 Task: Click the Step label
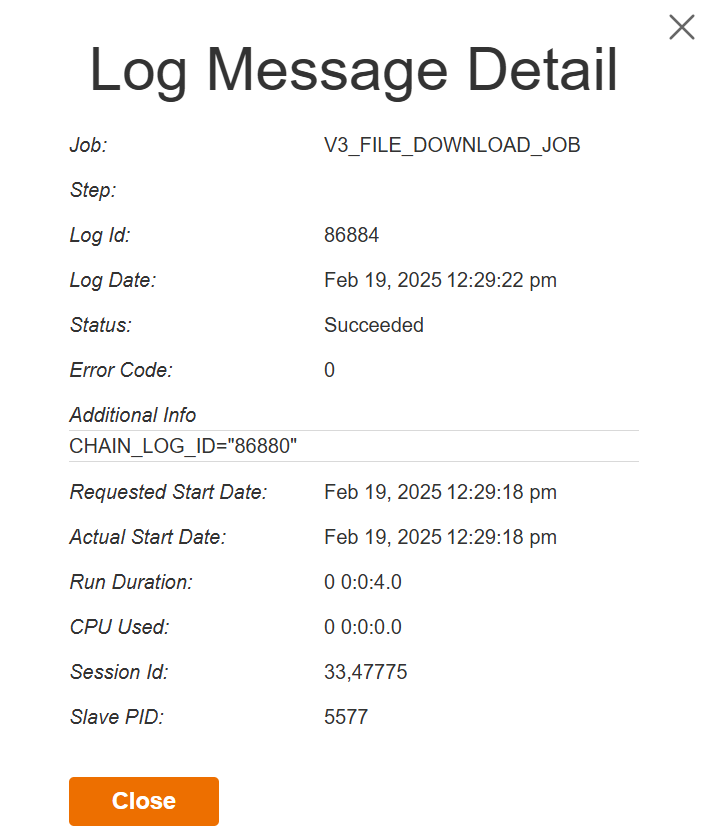pyautogui.click(x=93, y=190)
